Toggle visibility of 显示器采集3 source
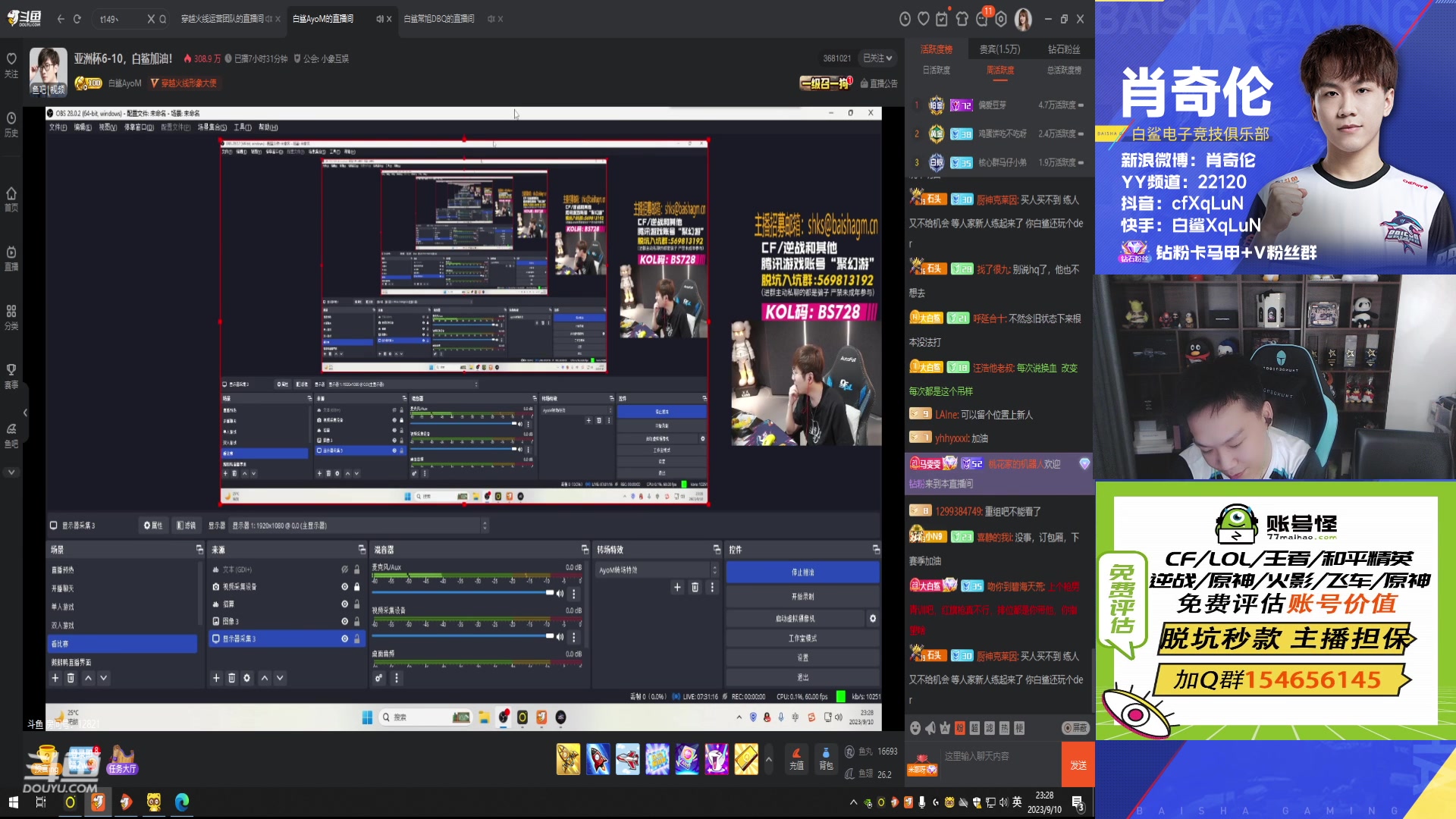Screen dimensions: 1456x819 [x=344, y=639]
